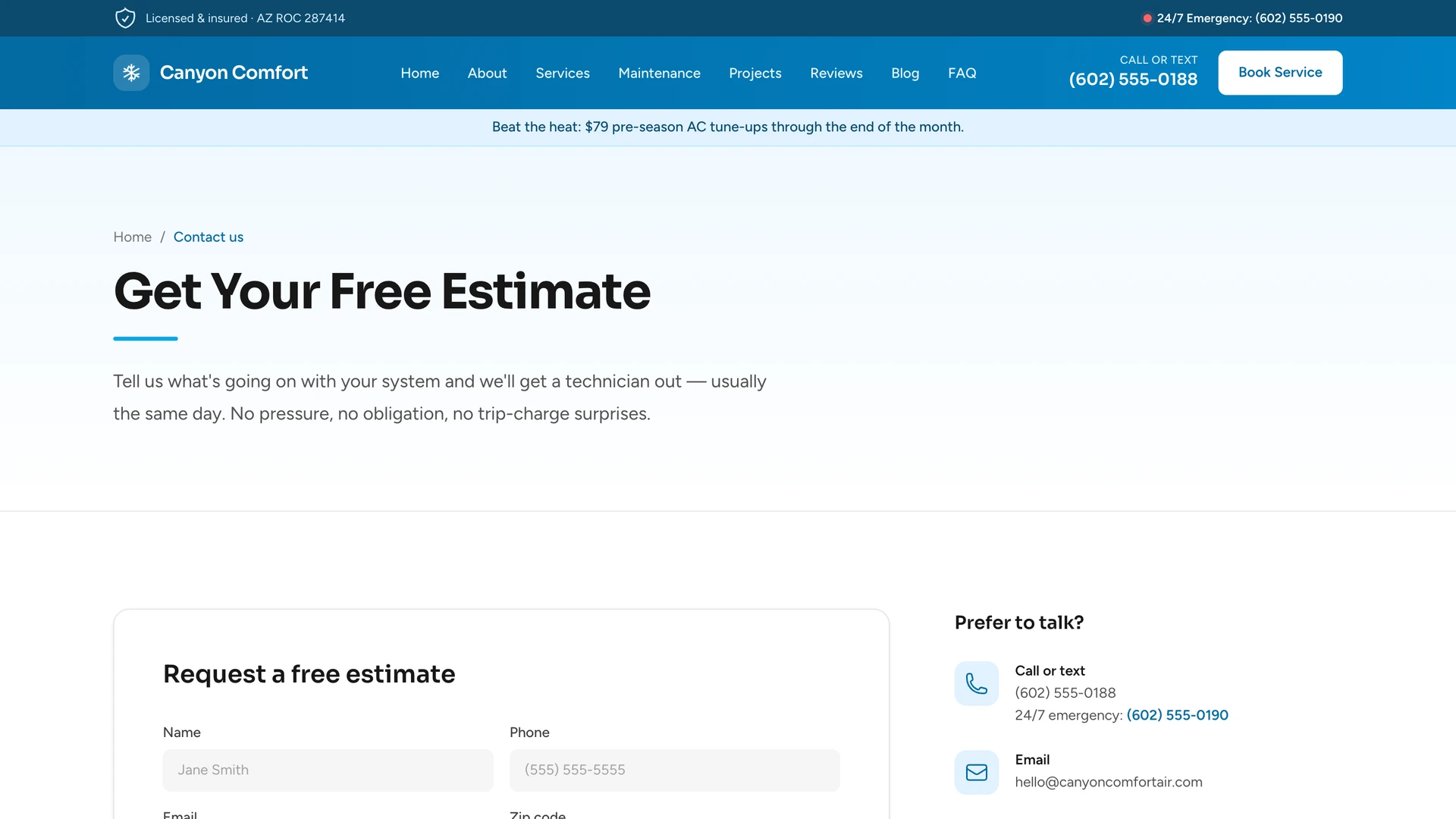Open the Projects nav item
This screenshot has width=1456, height=819.
pos(755,73)
